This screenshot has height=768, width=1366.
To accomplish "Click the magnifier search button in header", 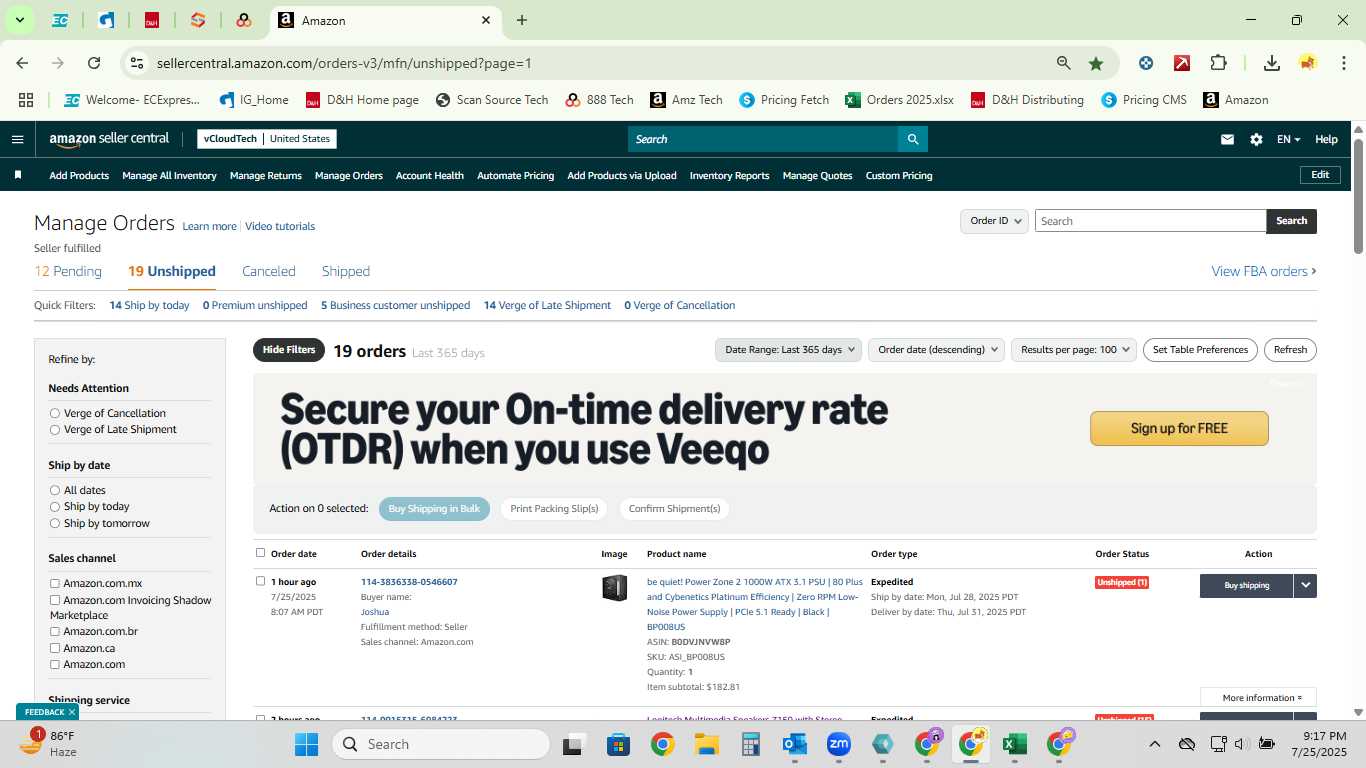I will (x=912, y=139).
